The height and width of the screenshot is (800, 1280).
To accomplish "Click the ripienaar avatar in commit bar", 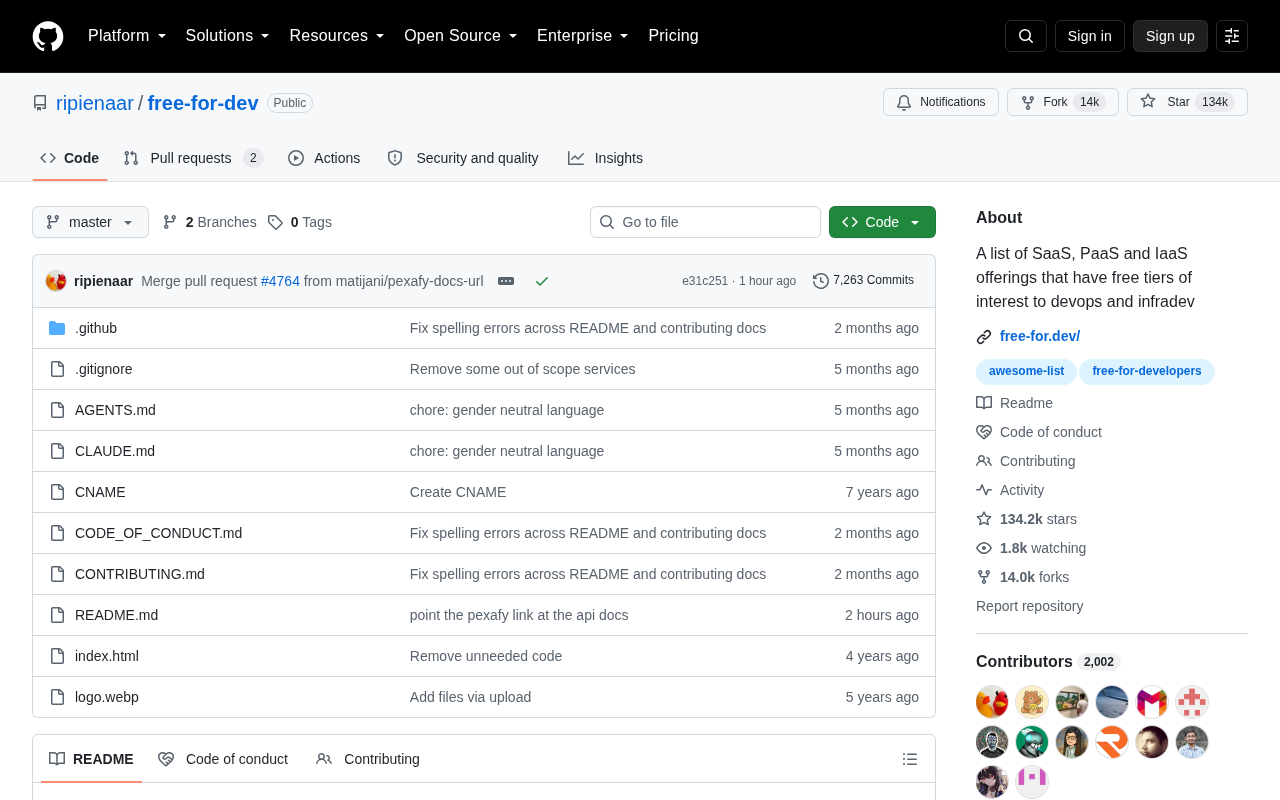I will point(56,281).
